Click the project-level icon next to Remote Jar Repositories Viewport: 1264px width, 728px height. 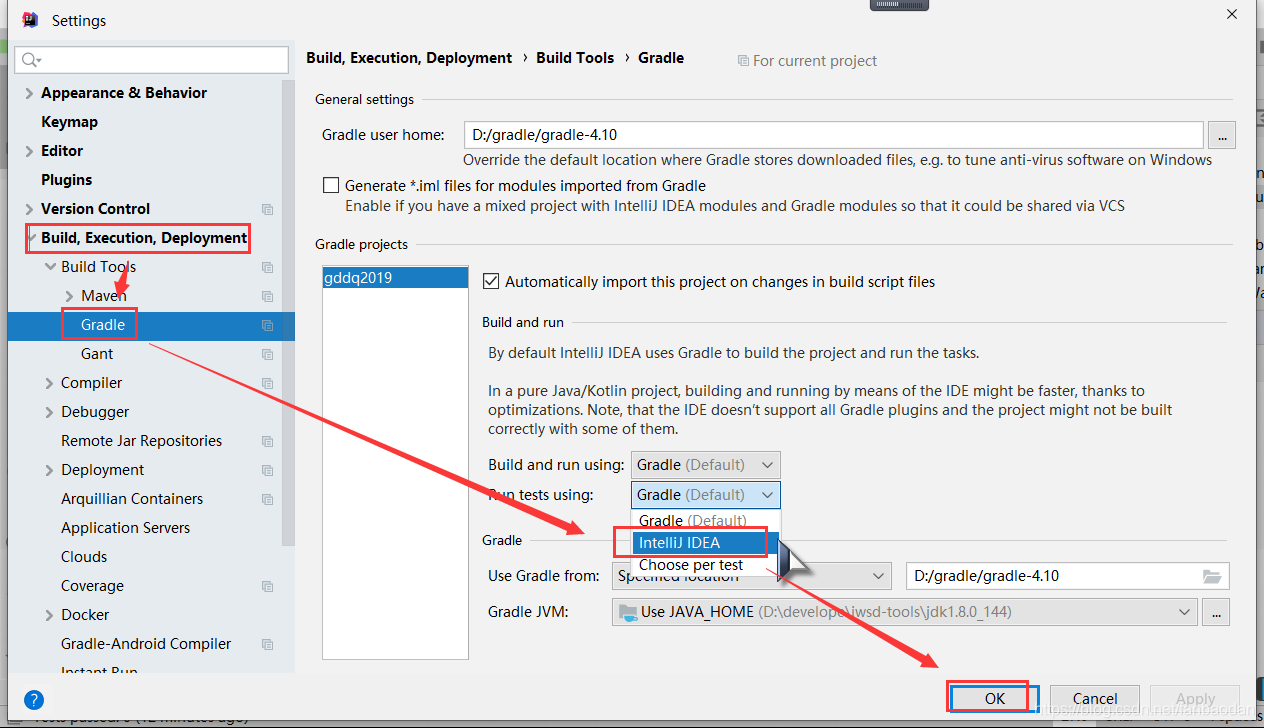[x=267, y=441]
